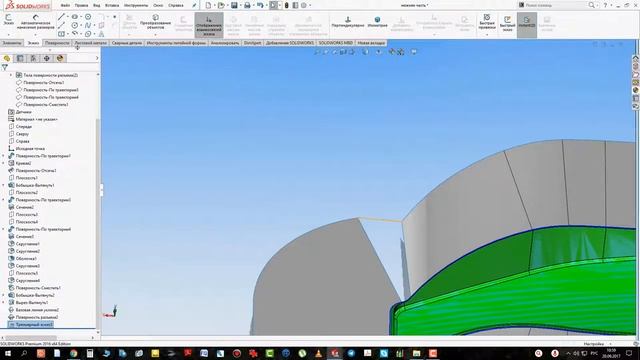Click the Select cursor tool icon

pyautogui.click(x=273, y=5)
